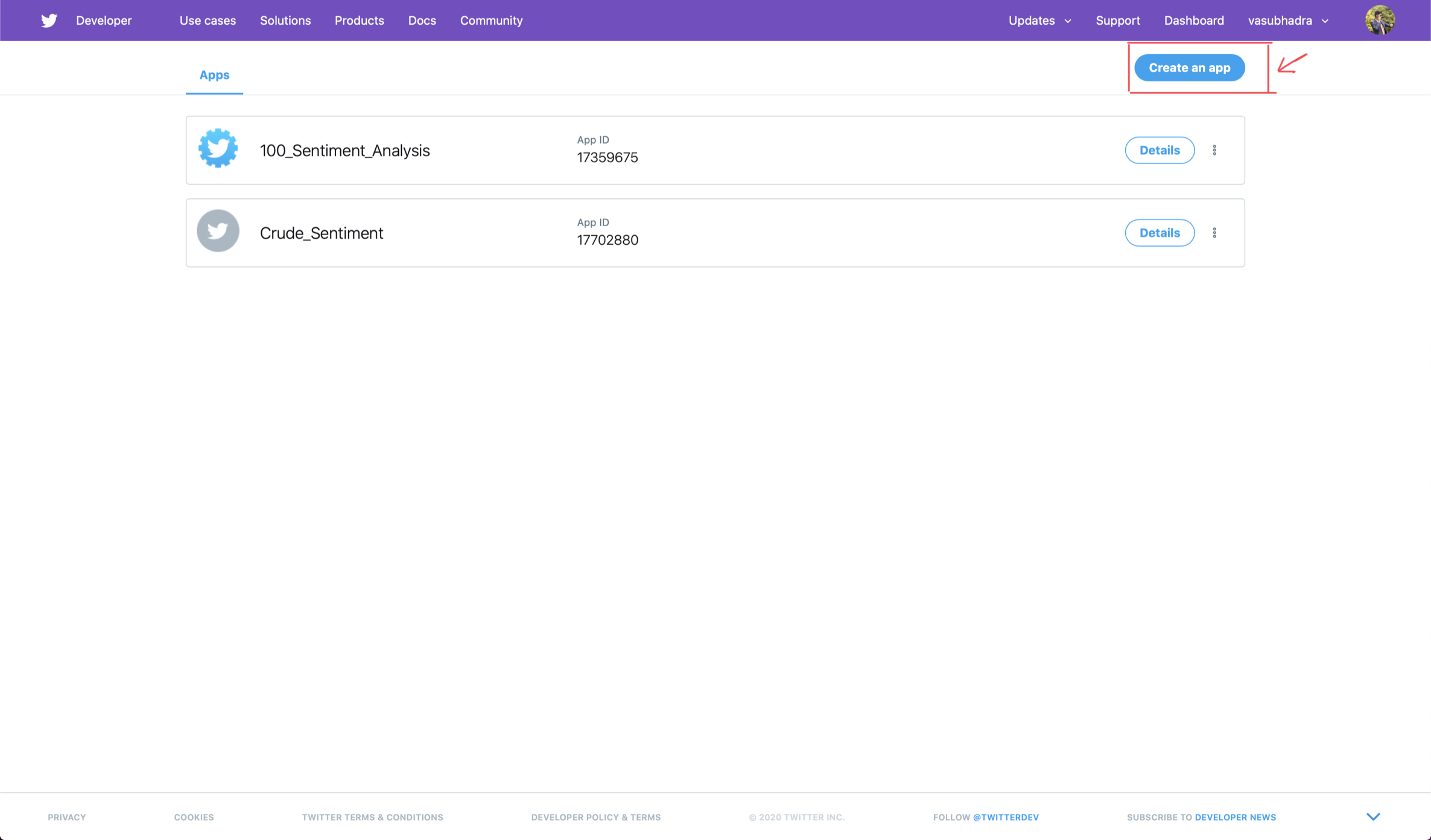
Task: Open Developer News subscribe link
Action: (x=1235, y=817)
